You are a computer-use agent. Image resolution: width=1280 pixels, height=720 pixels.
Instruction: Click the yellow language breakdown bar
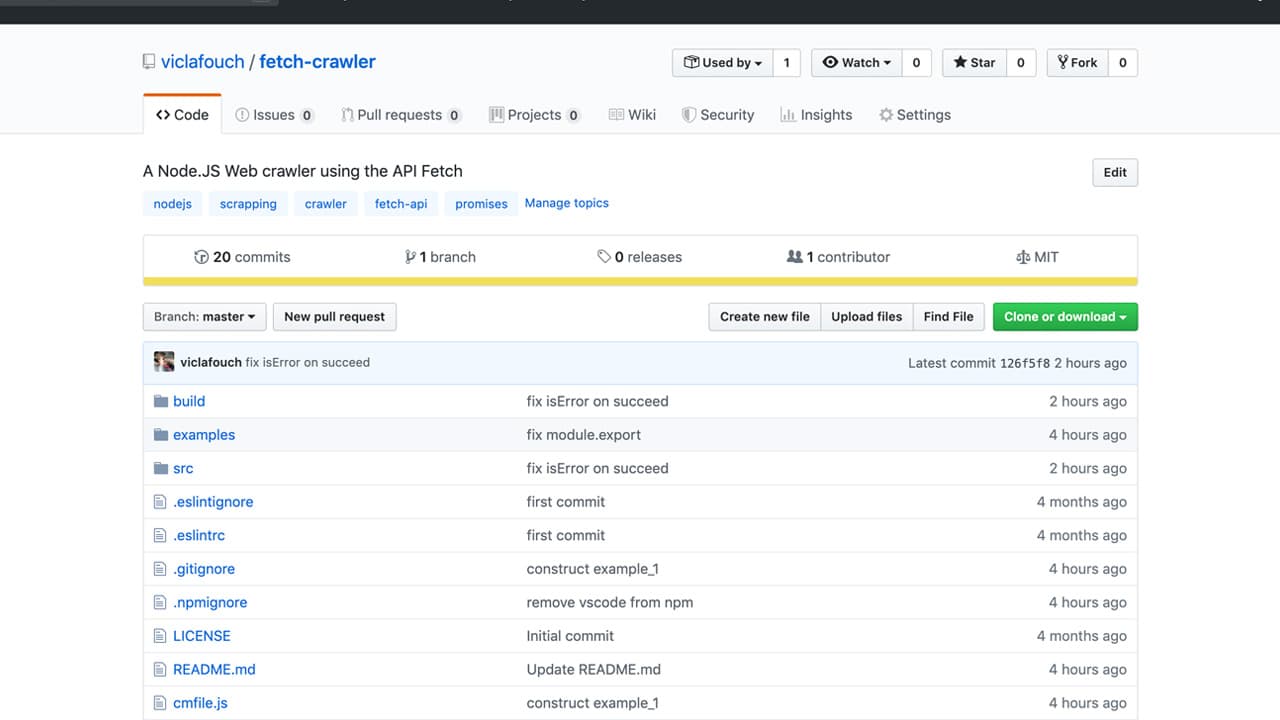[x=640, y=281]
